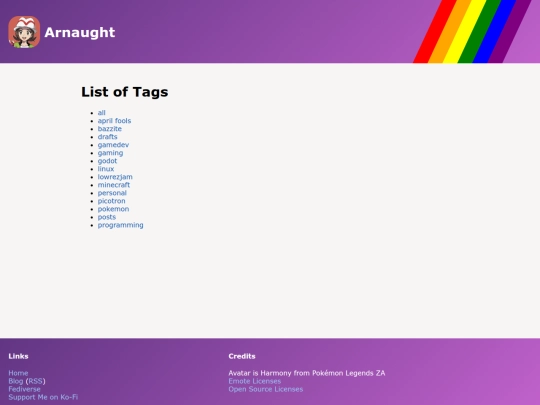Open the 'picotron' tag
Screen dimensions: 540x405
point(112,201)
